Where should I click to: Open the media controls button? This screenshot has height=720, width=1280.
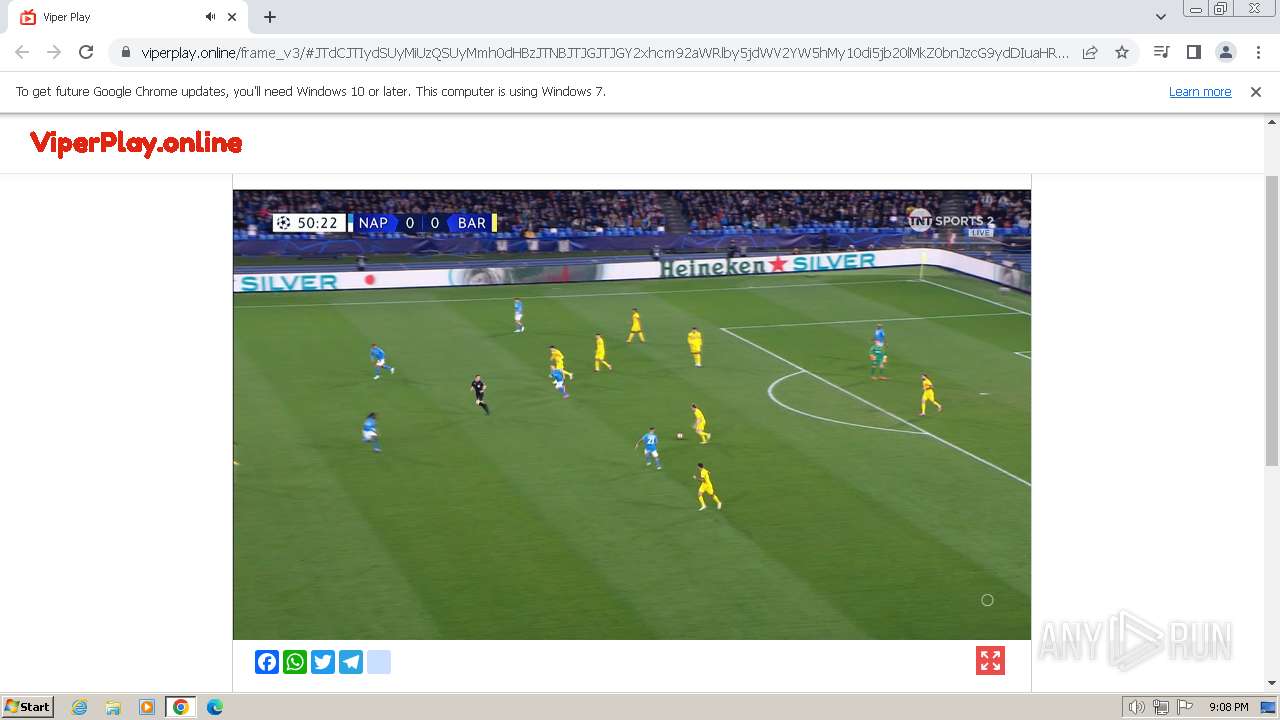pos(1161,52)
